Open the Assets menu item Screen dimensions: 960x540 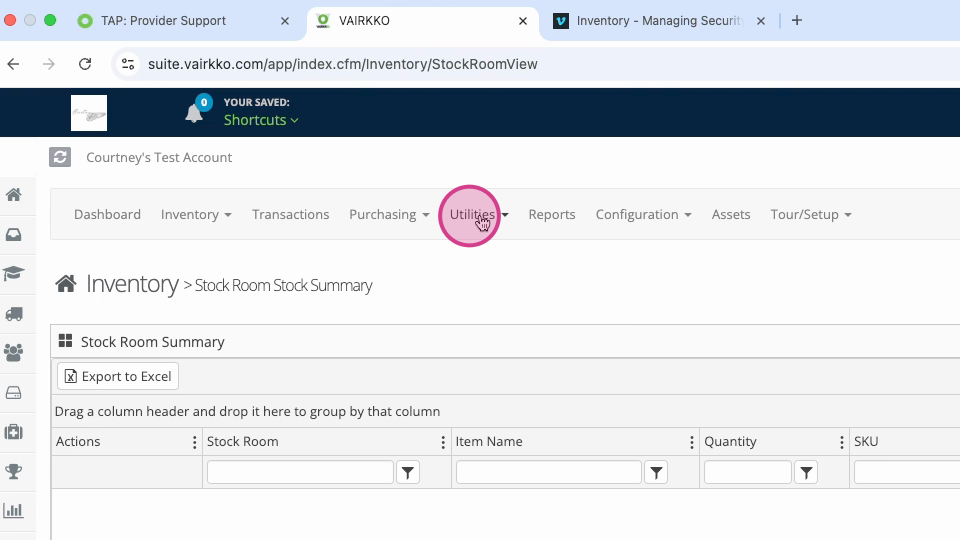pyautogui.click(x=730, y=214)
